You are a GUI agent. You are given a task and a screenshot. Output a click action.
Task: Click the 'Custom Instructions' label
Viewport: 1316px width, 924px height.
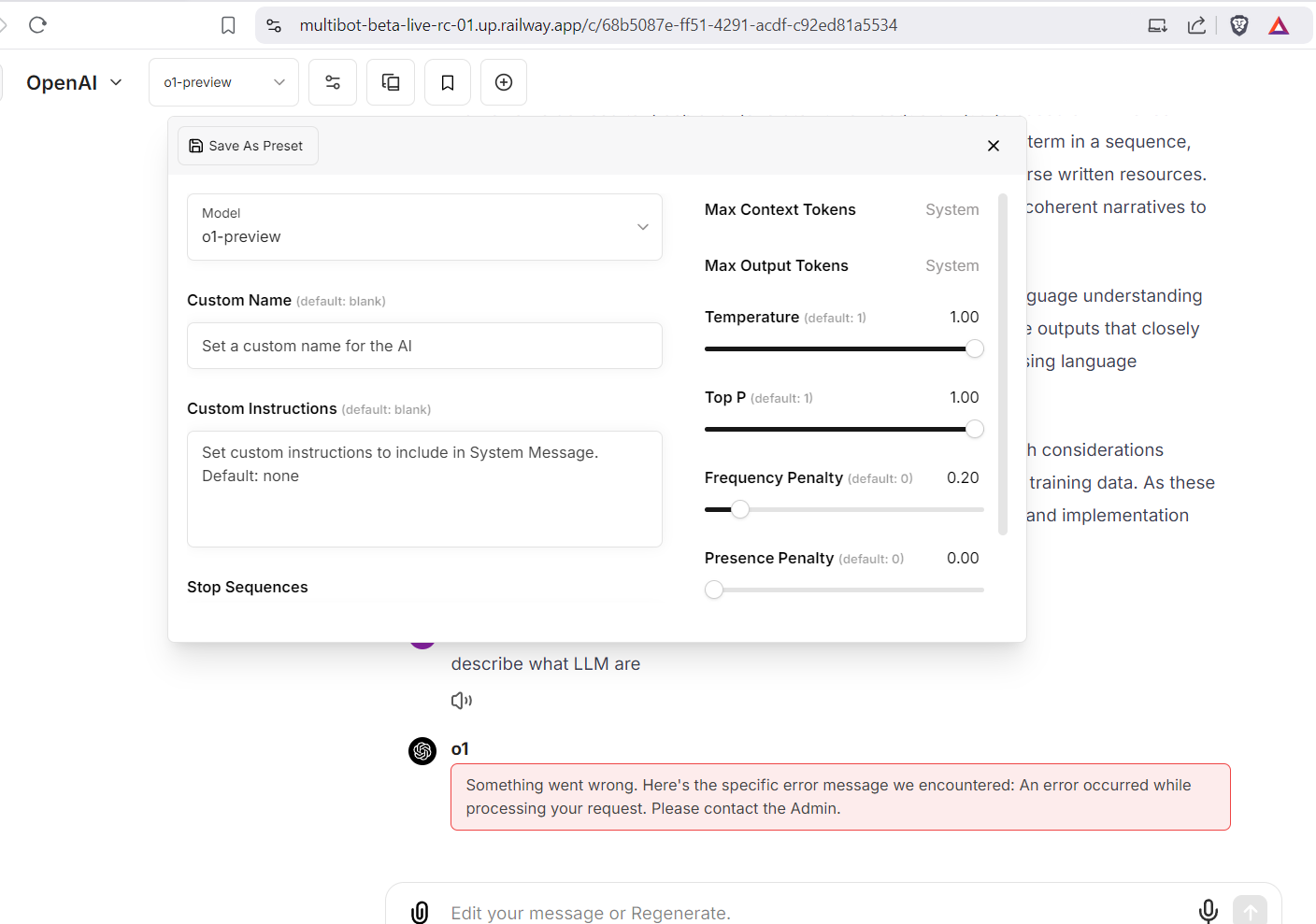(262, 408)
